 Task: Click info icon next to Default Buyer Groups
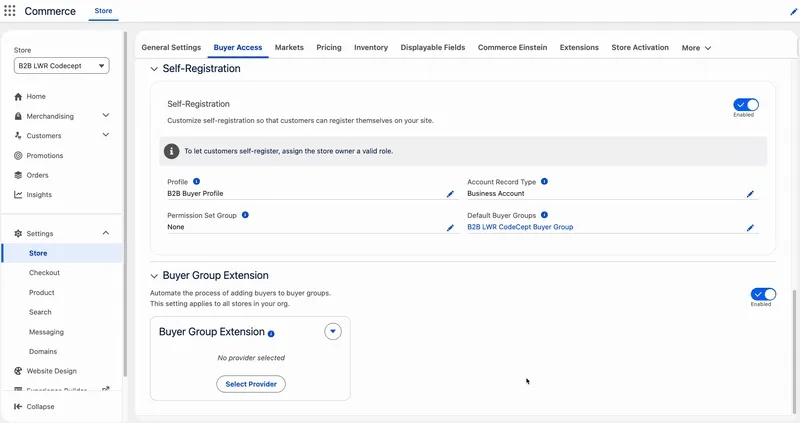pyautogui.click(x=544, y=215)
